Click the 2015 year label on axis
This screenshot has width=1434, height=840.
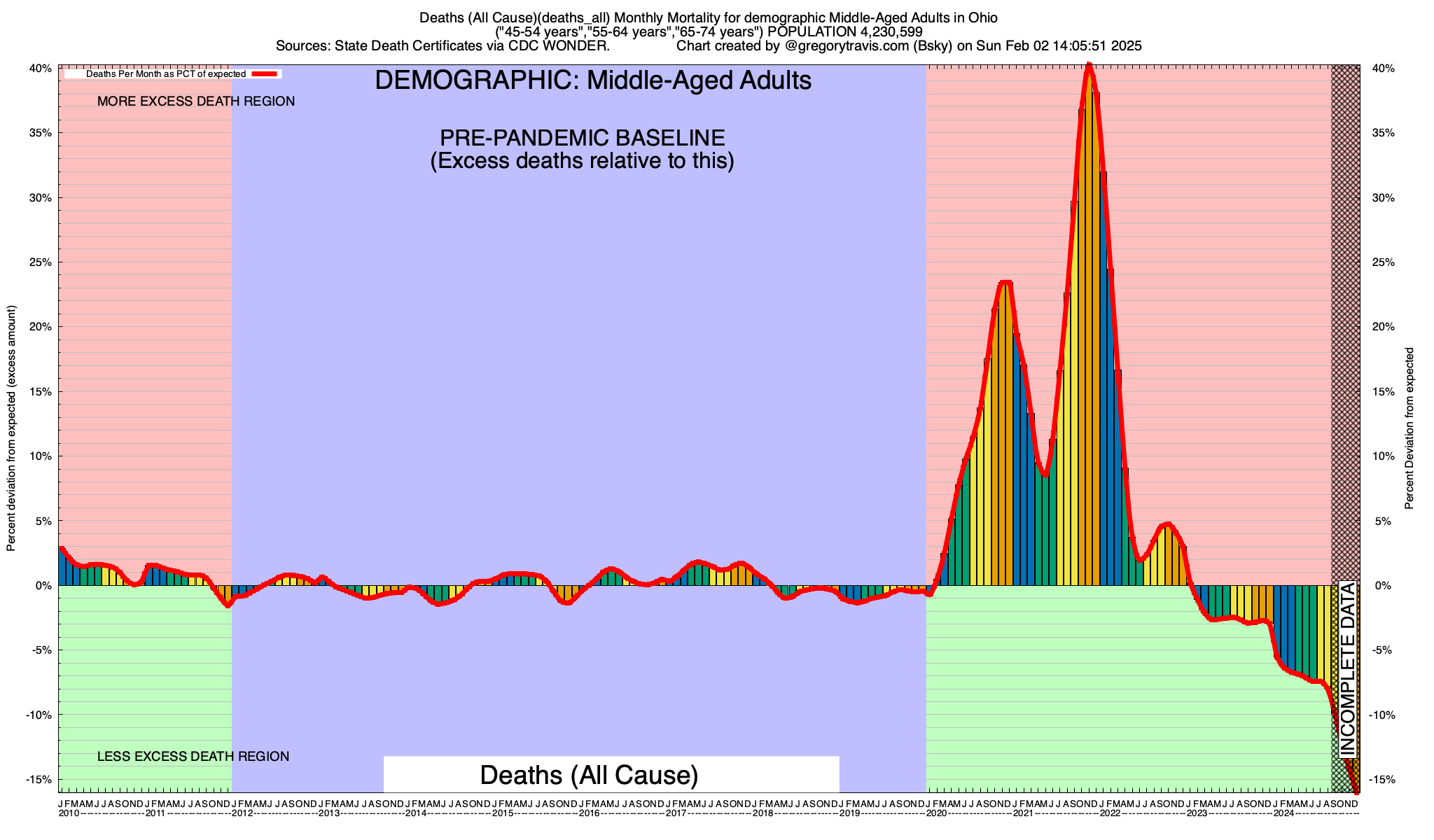[x=503, y=813]
